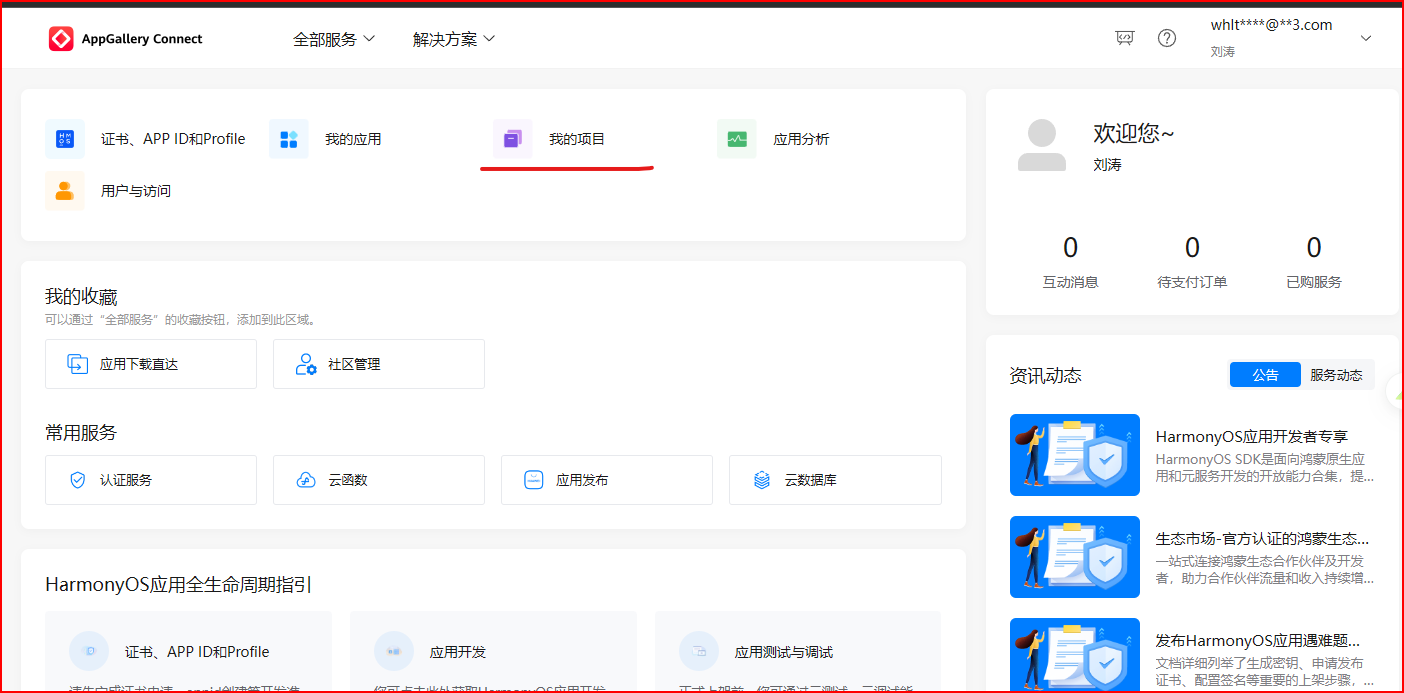
Task: Click the 社区管理 favorite button
Action: (x=379, y=364)
